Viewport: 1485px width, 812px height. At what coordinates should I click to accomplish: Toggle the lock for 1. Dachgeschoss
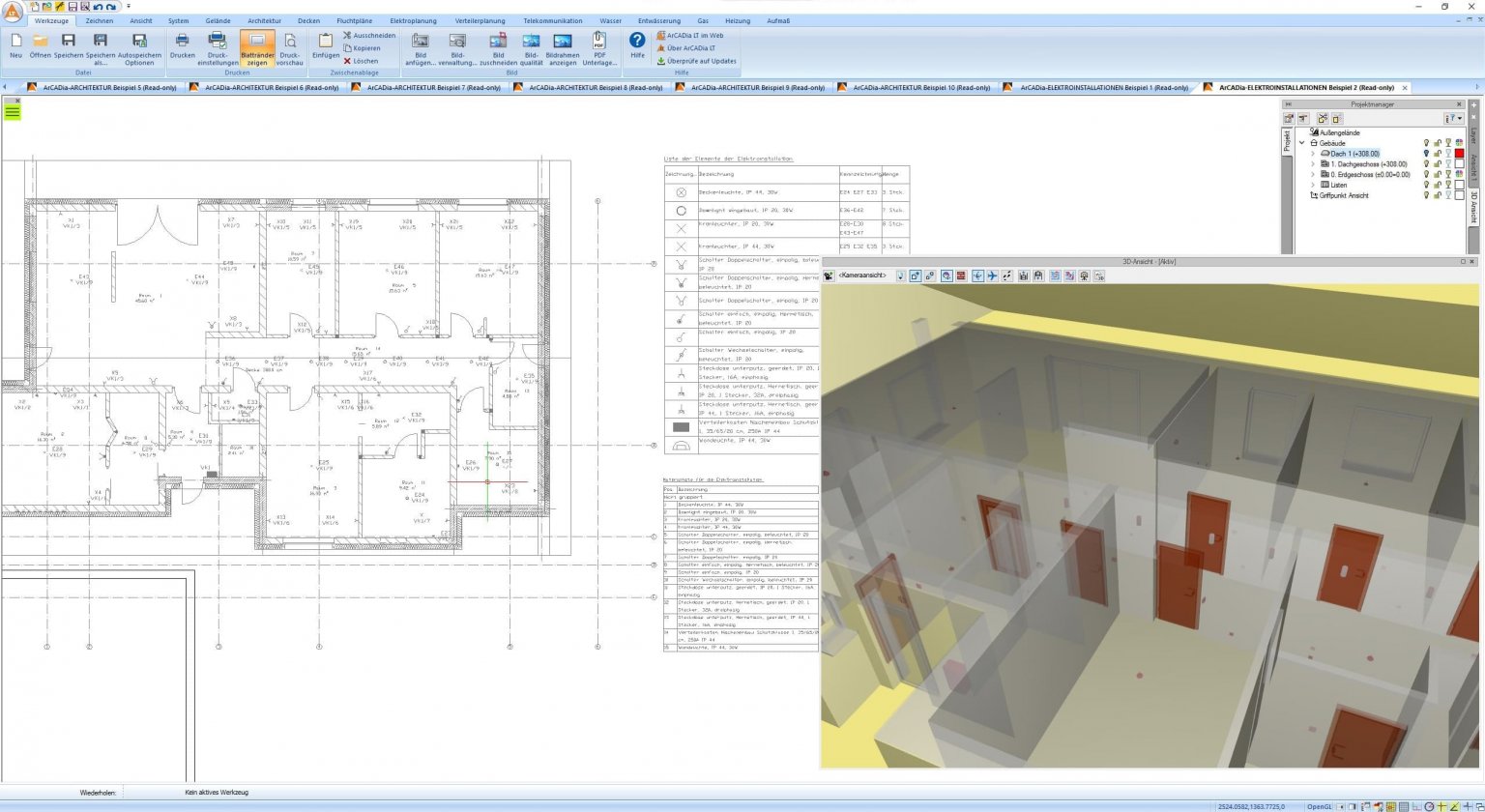tap(1438, 163)
